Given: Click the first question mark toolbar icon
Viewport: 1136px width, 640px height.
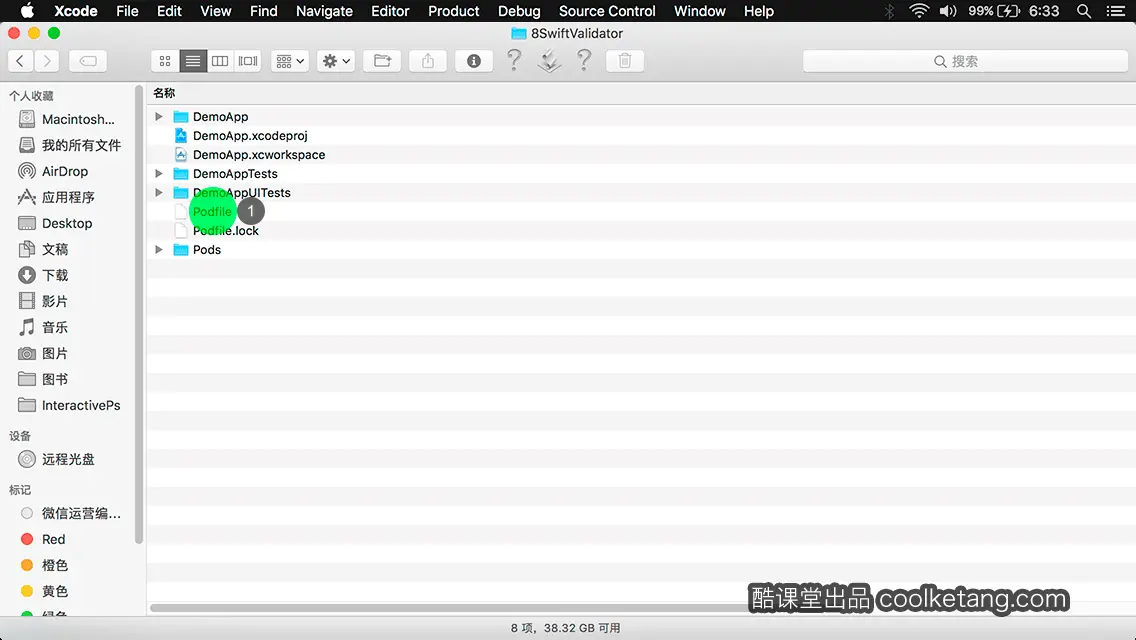Looking at the screenshot, I should click(x=514, y=60).
